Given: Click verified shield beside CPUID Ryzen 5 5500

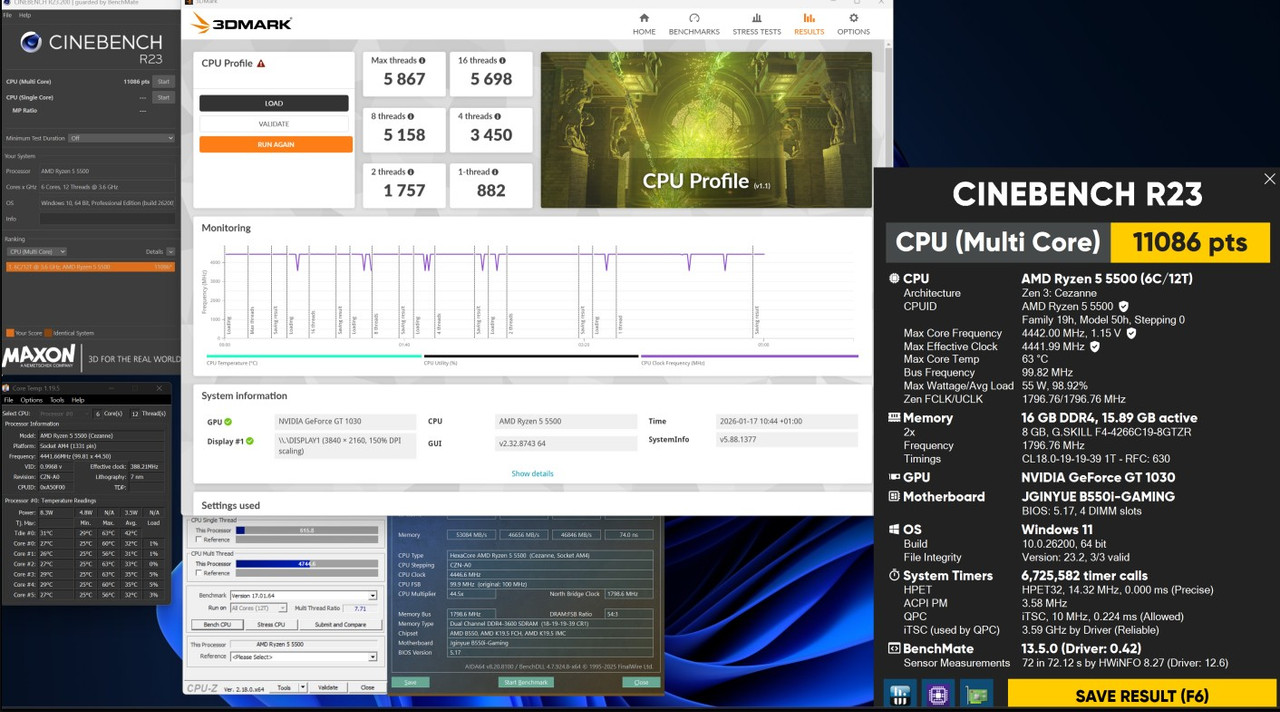Looking at the screenshot, I should click(1123, 306).
